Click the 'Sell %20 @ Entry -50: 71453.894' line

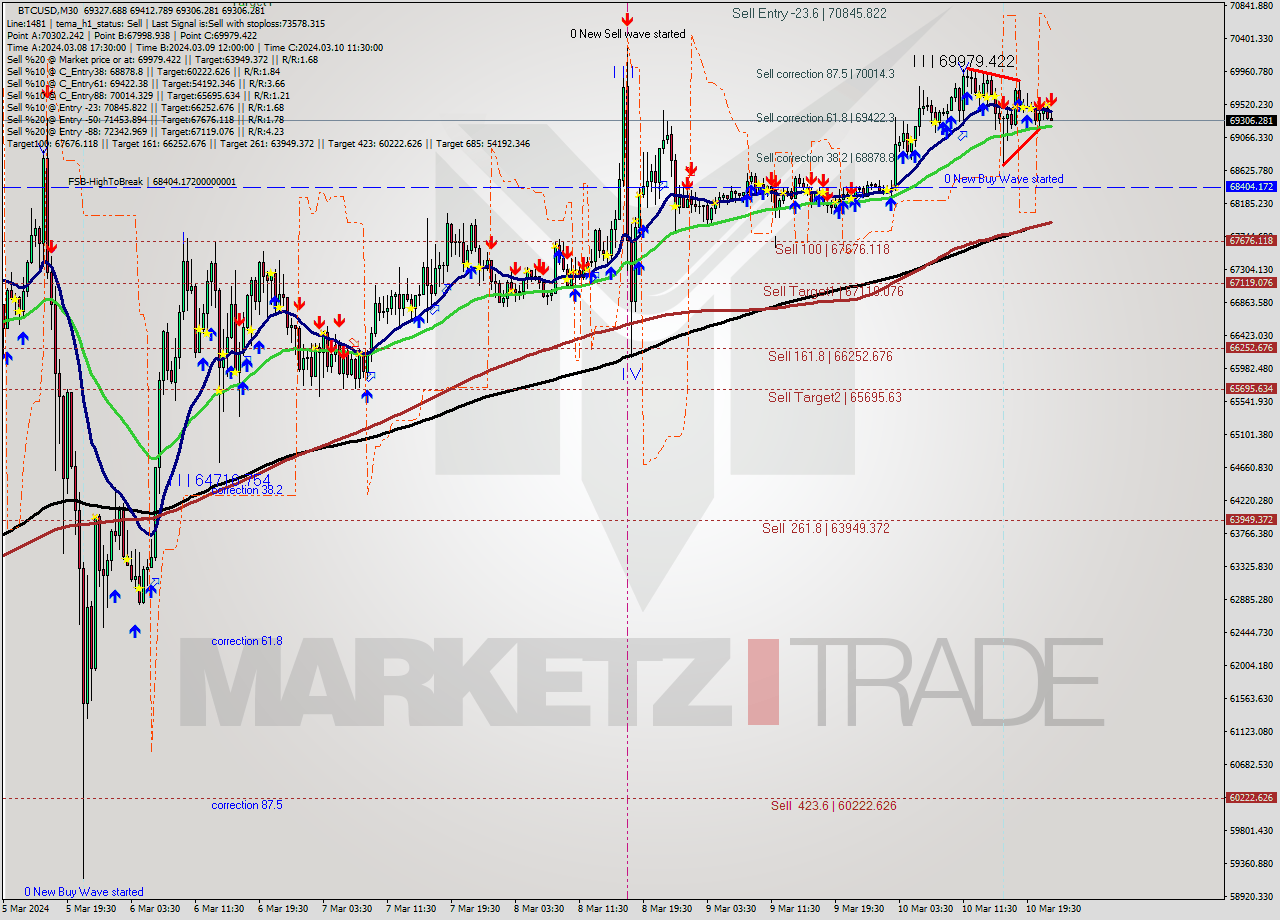pos(145,119)
